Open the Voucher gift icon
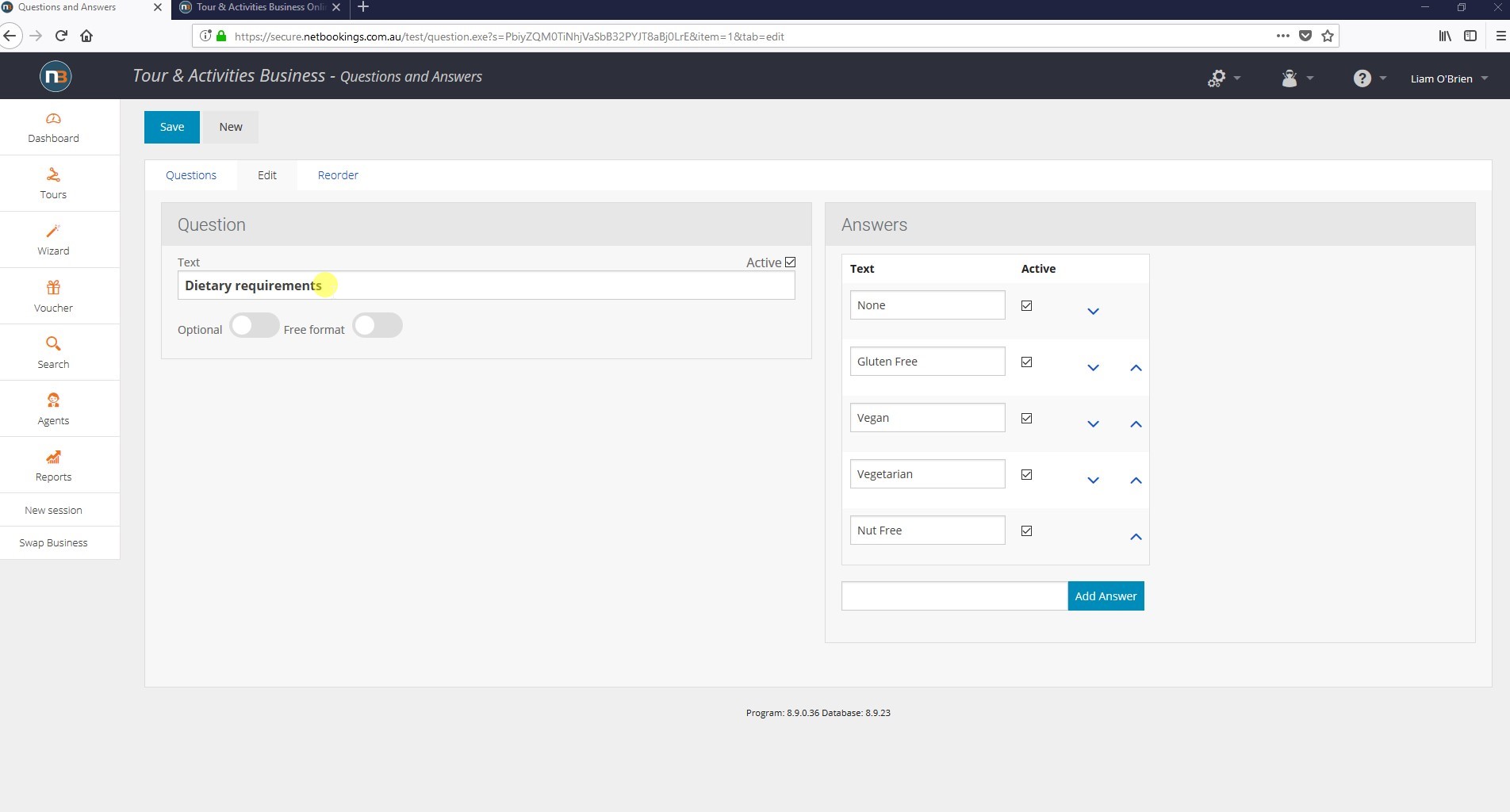This screenshot has height=812, width=1510. click(x=53, y=288)
